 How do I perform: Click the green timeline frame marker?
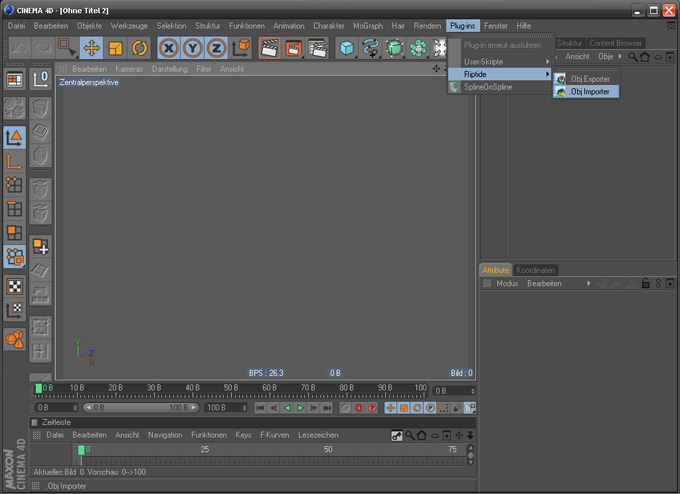tap(38, 388)
